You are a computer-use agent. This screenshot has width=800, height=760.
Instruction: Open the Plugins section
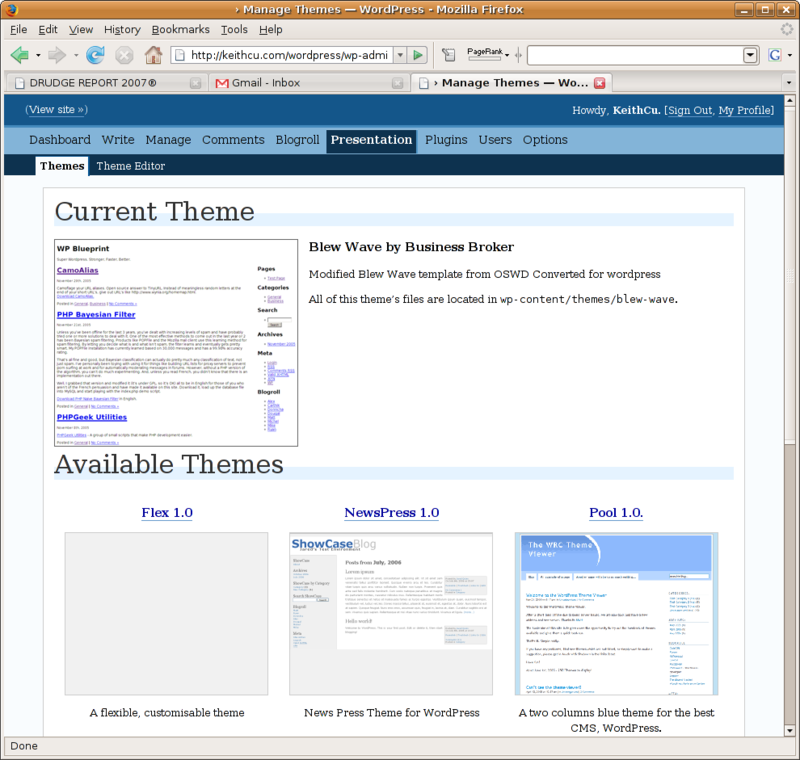pyautogui.click(x=446, y=140)
